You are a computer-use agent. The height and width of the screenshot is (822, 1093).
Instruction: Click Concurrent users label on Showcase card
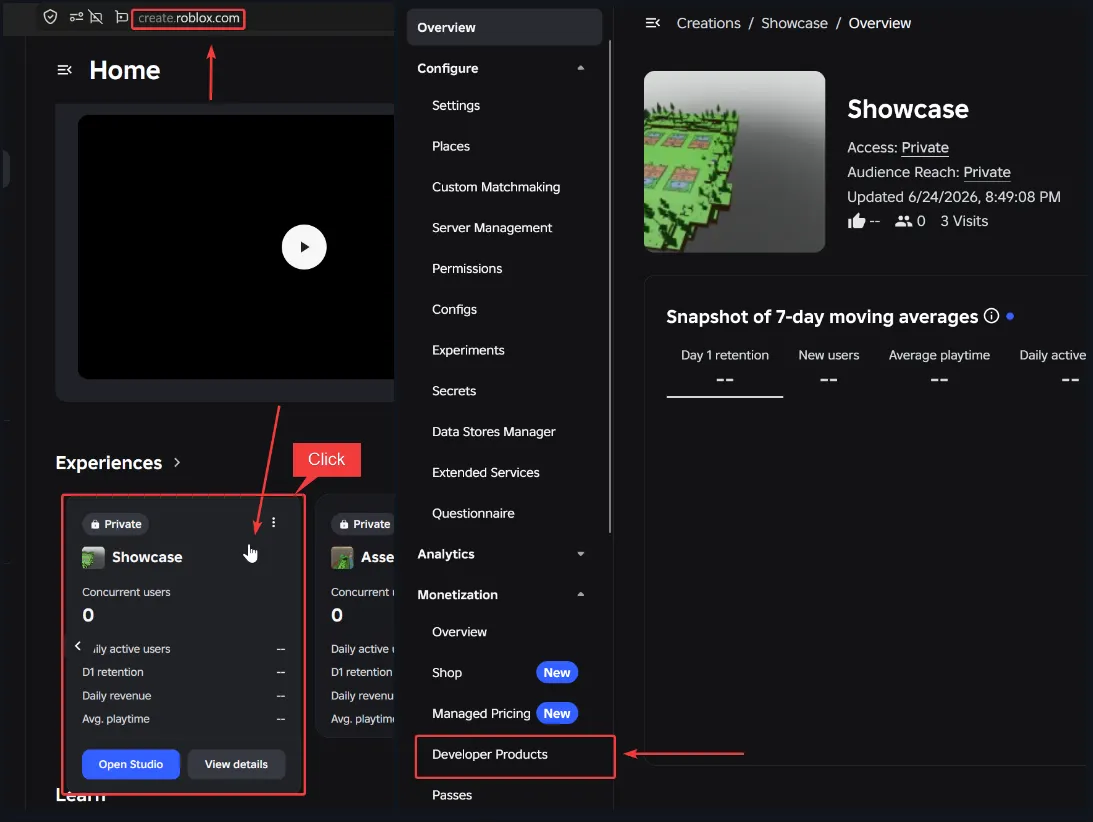pos(126,592)
